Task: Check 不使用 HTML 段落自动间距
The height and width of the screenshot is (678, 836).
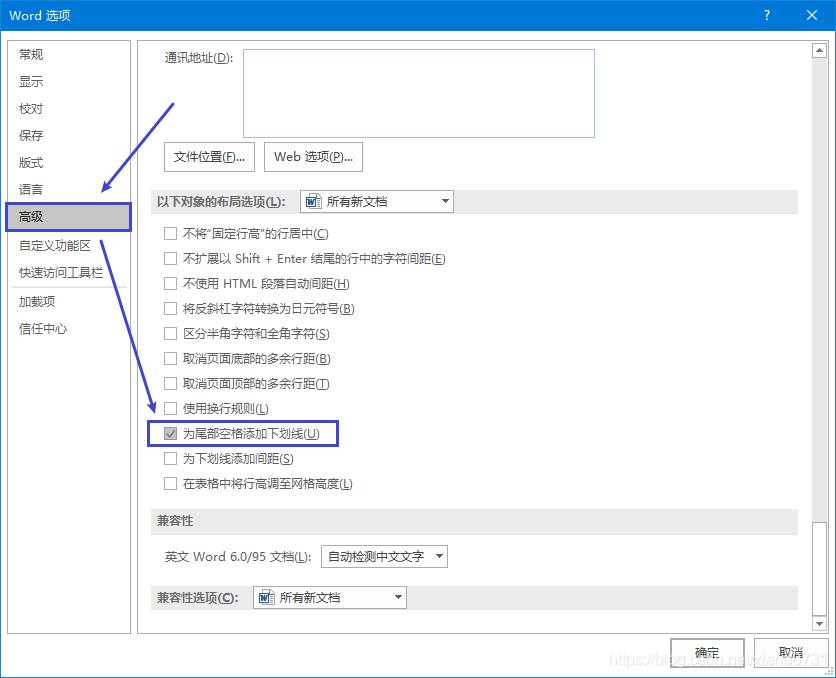Action: pyautogui.click(x=171, y=284)
